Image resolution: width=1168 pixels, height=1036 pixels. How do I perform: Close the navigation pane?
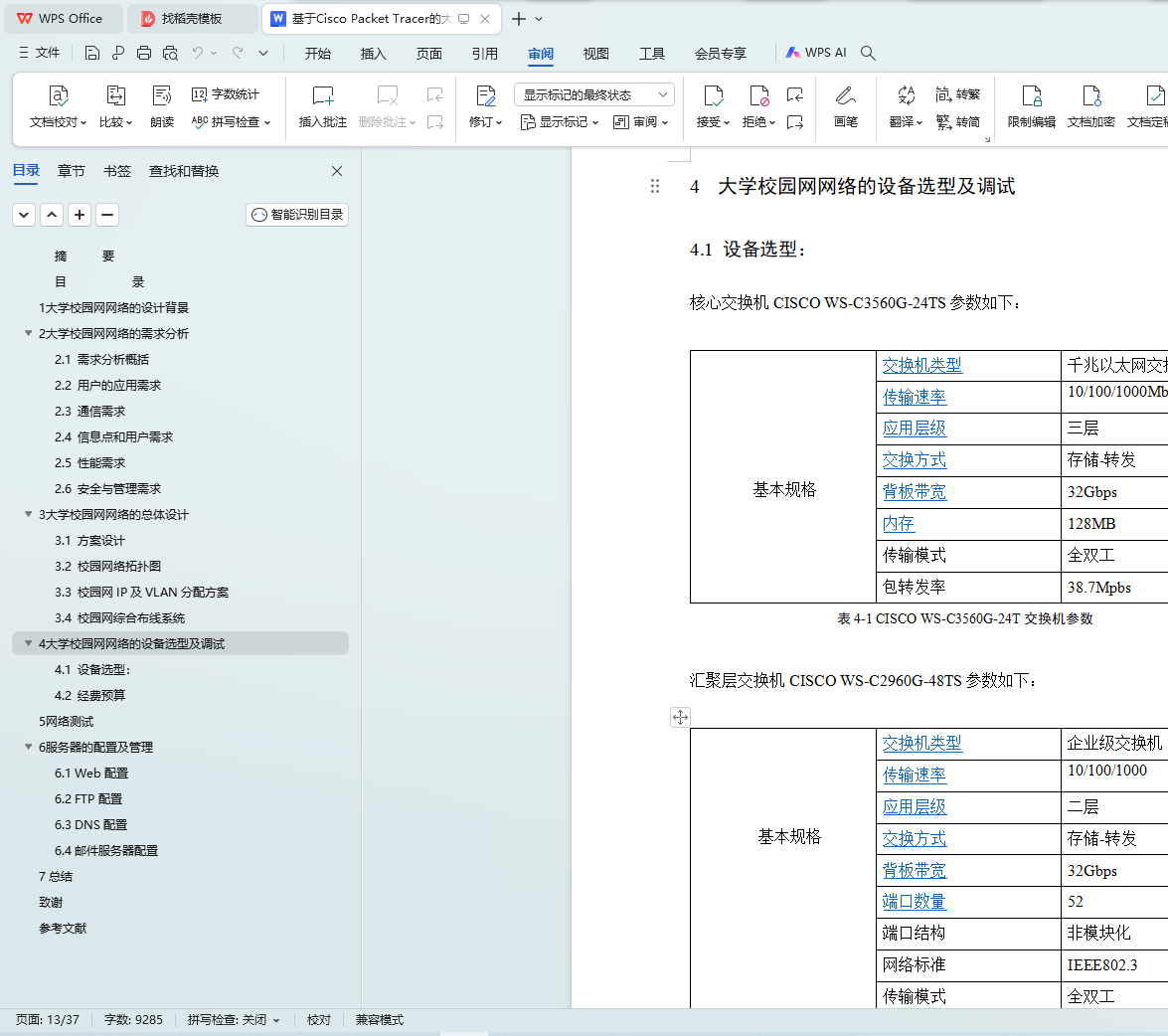[x=337, y=171]
